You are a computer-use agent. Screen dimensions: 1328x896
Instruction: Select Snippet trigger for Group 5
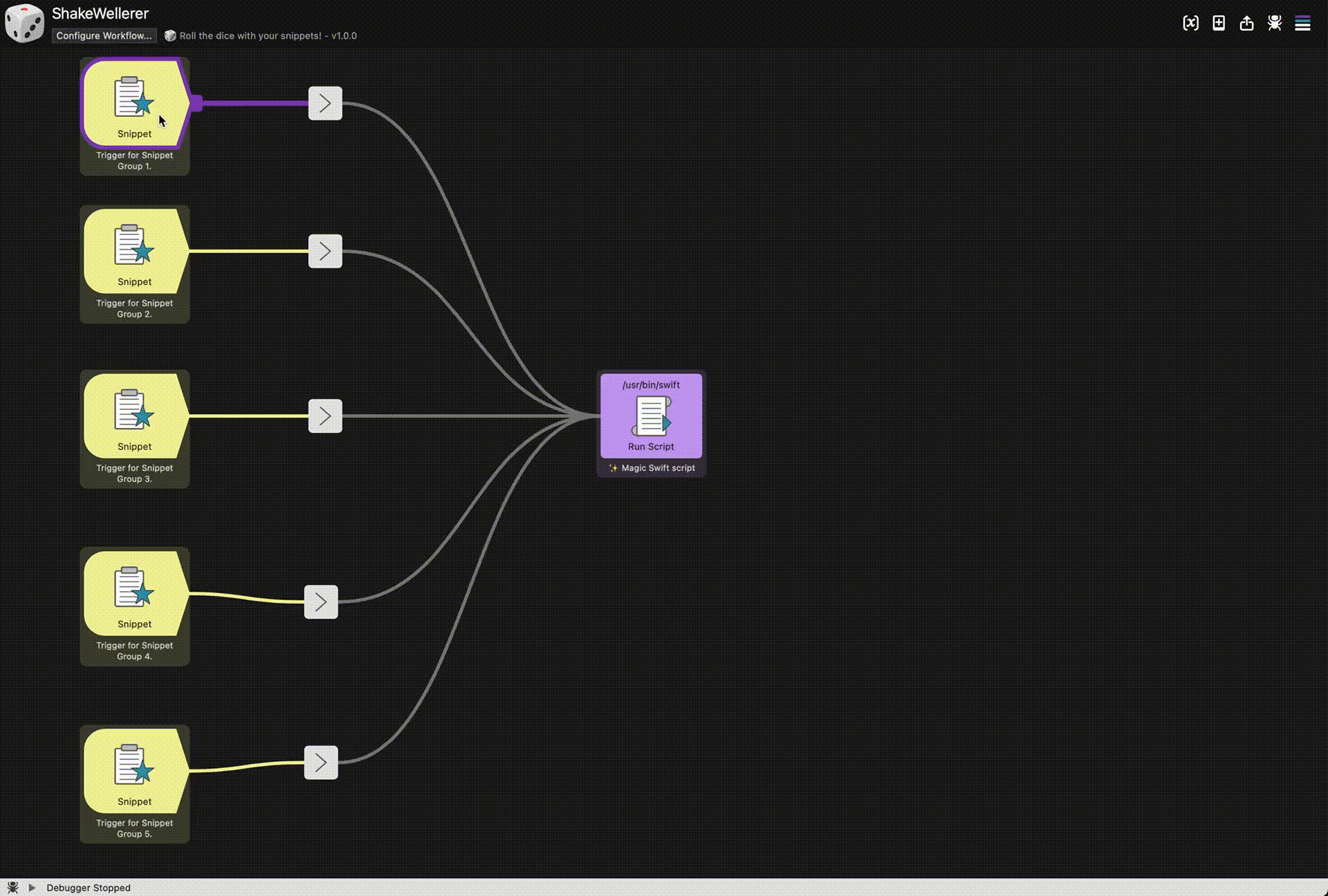134,772
